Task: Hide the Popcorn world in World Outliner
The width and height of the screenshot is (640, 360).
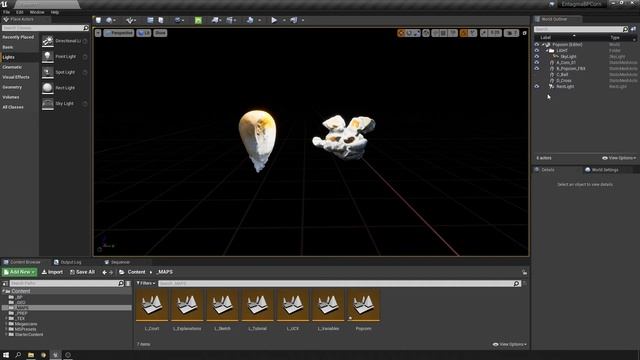Action: (x=537, y=44)
